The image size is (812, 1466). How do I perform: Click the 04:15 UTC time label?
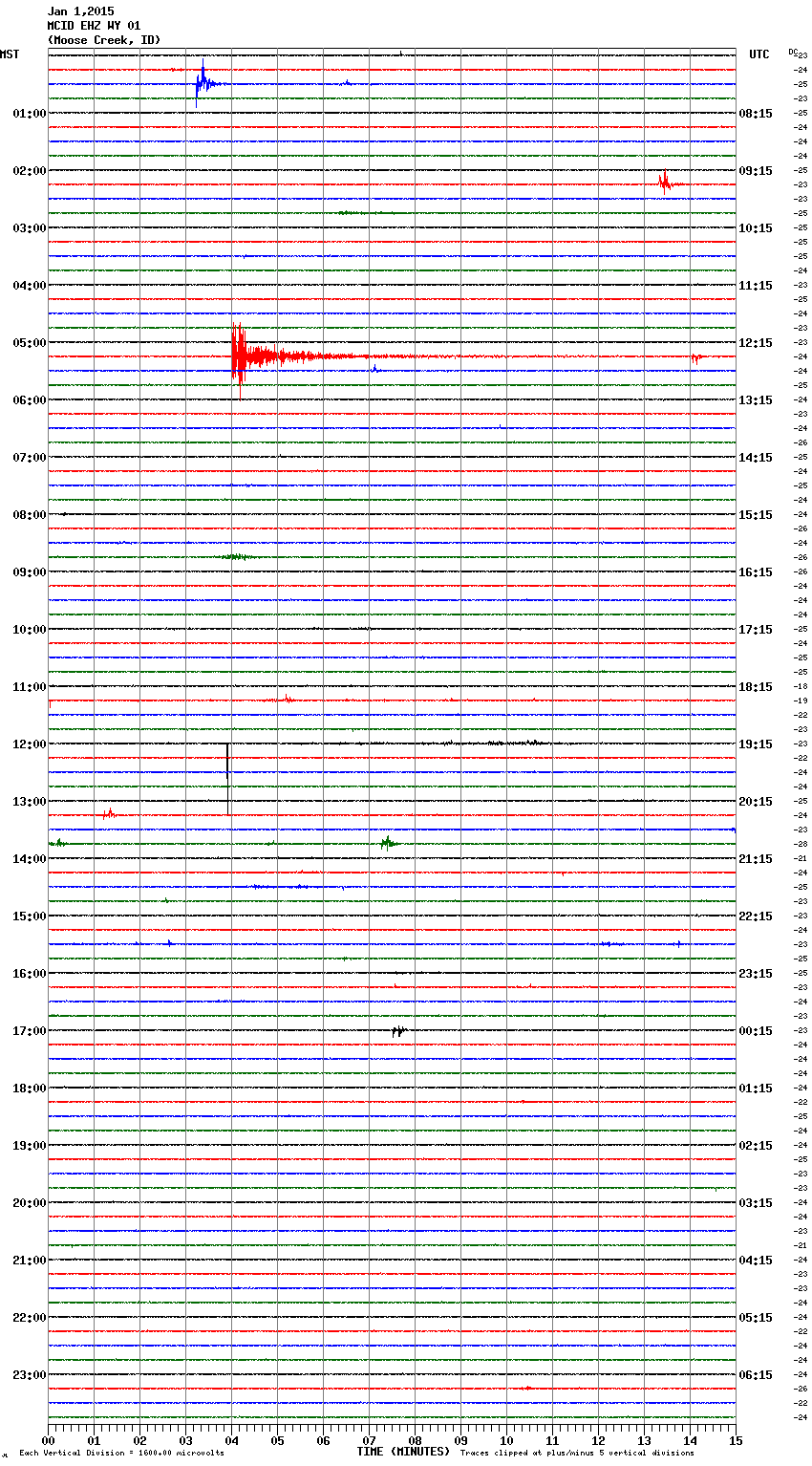click(756, 1261)
